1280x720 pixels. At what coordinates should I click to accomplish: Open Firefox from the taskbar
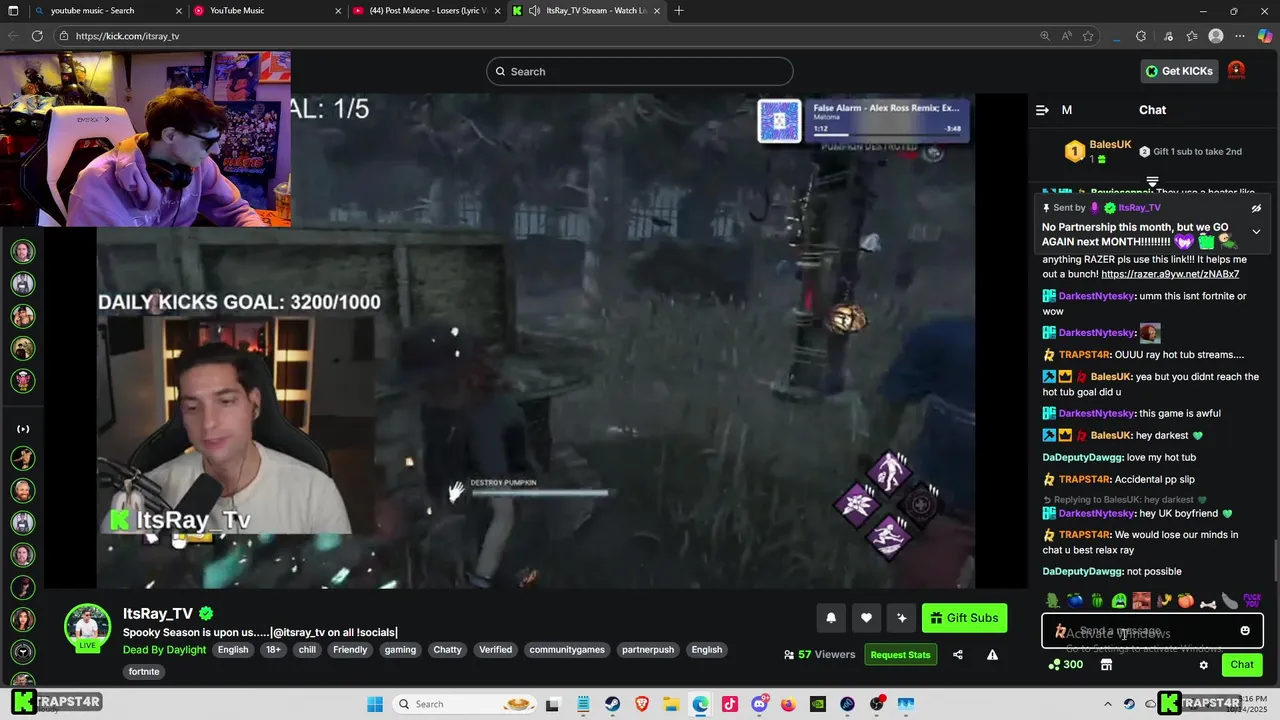click(788, 704)
